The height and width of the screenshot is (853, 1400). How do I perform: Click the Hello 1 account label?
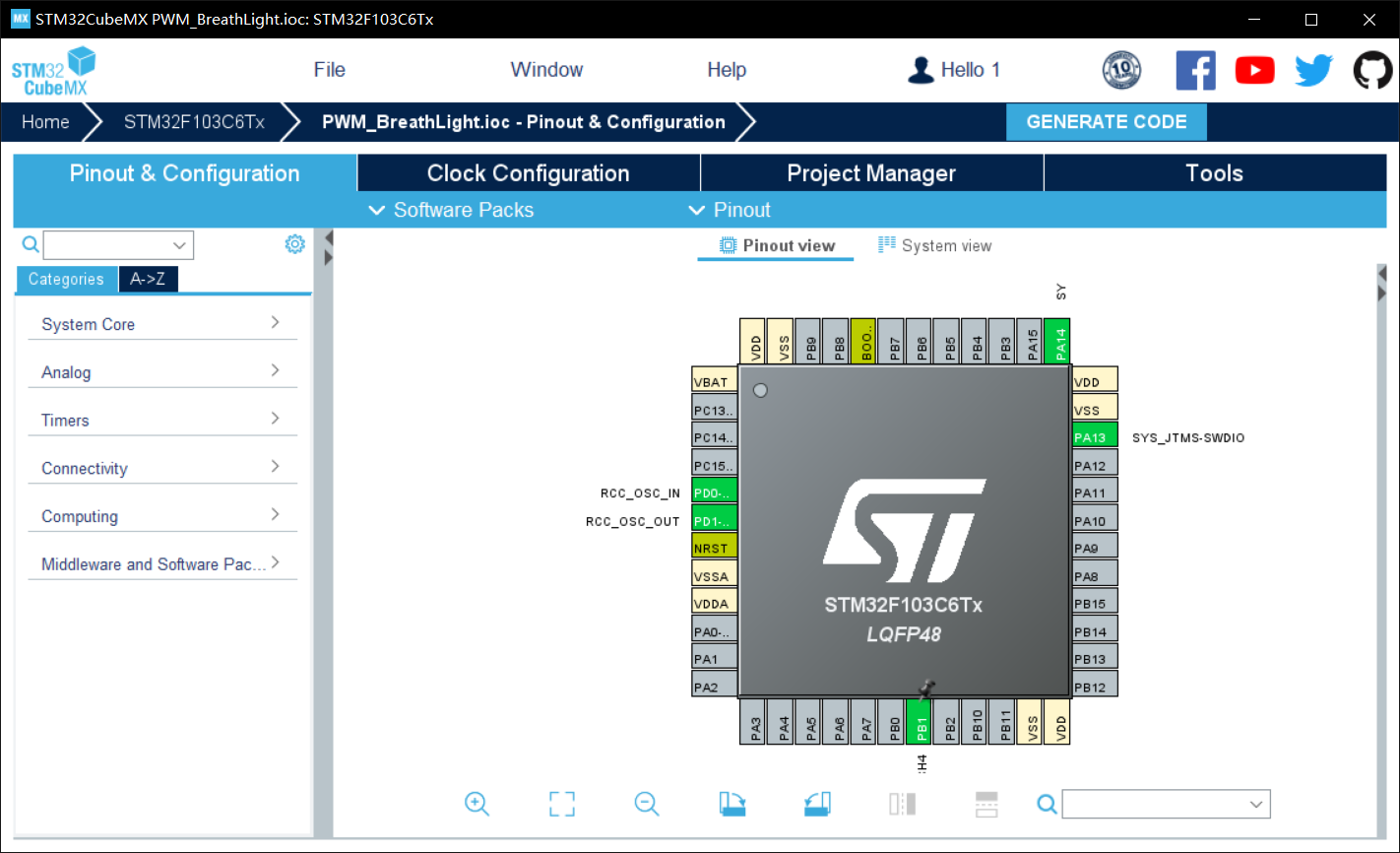pos(970,70)
